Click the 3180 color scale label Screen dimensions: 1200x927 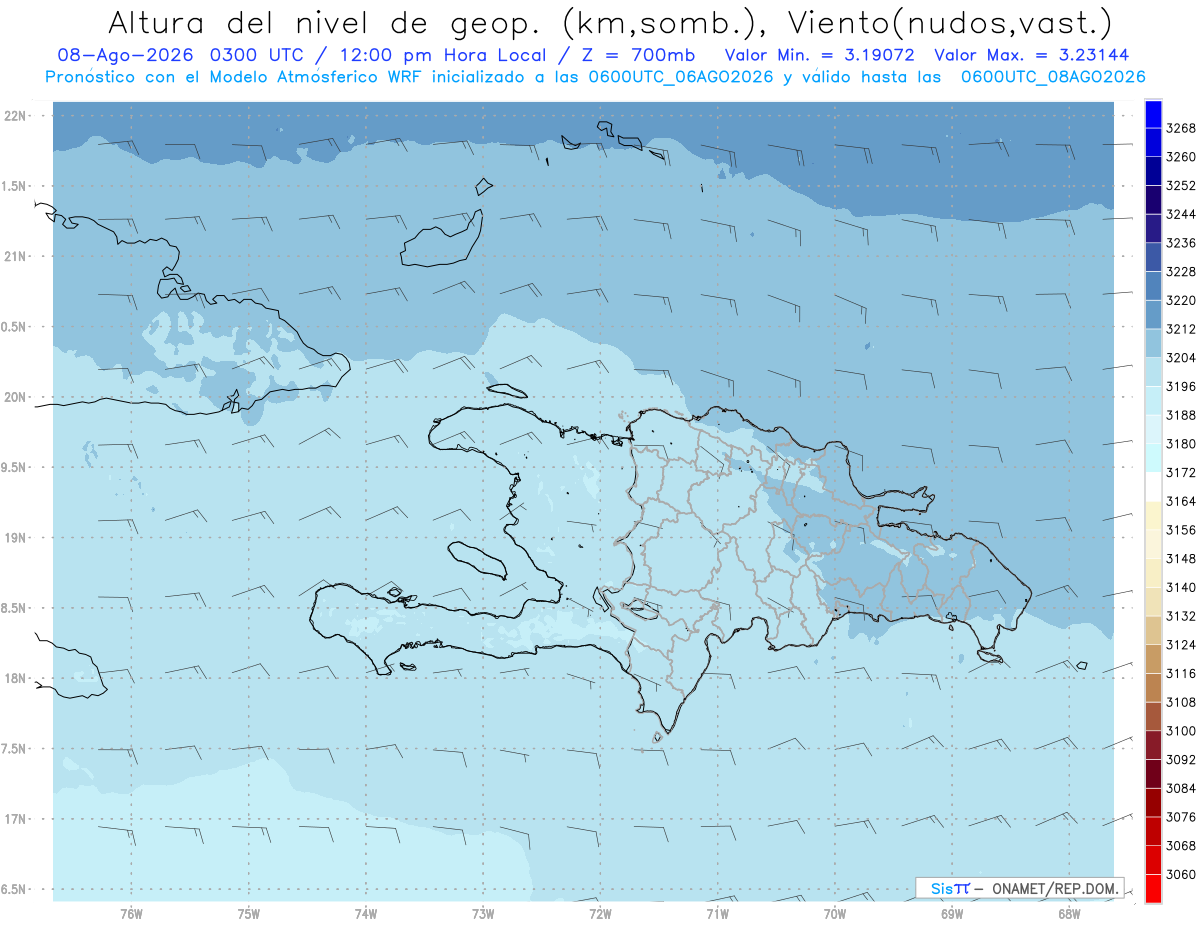click(x=1181, y=444)
